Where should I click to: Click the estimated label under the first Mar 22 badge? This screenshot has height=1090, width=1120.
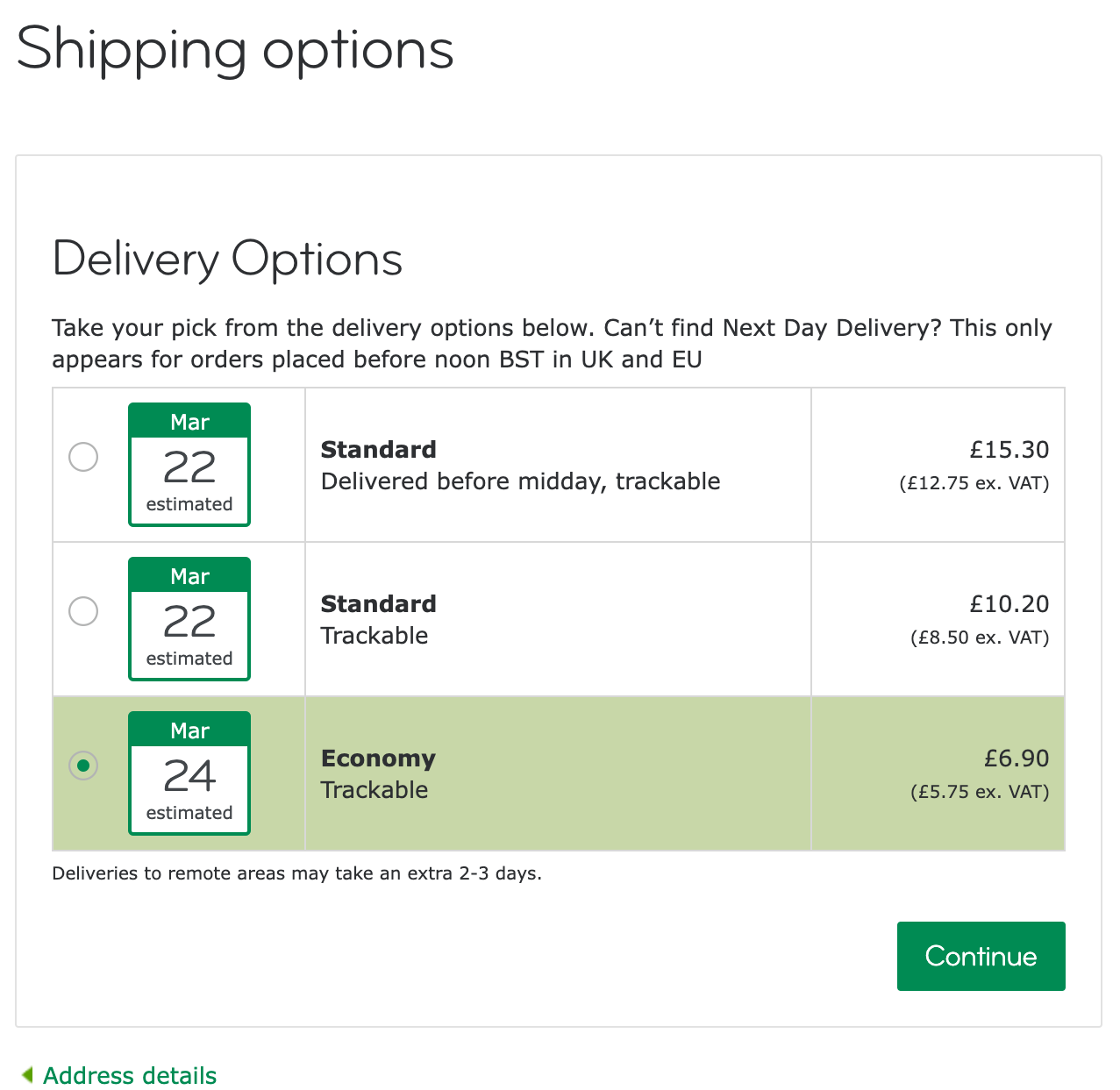point(189,504)
